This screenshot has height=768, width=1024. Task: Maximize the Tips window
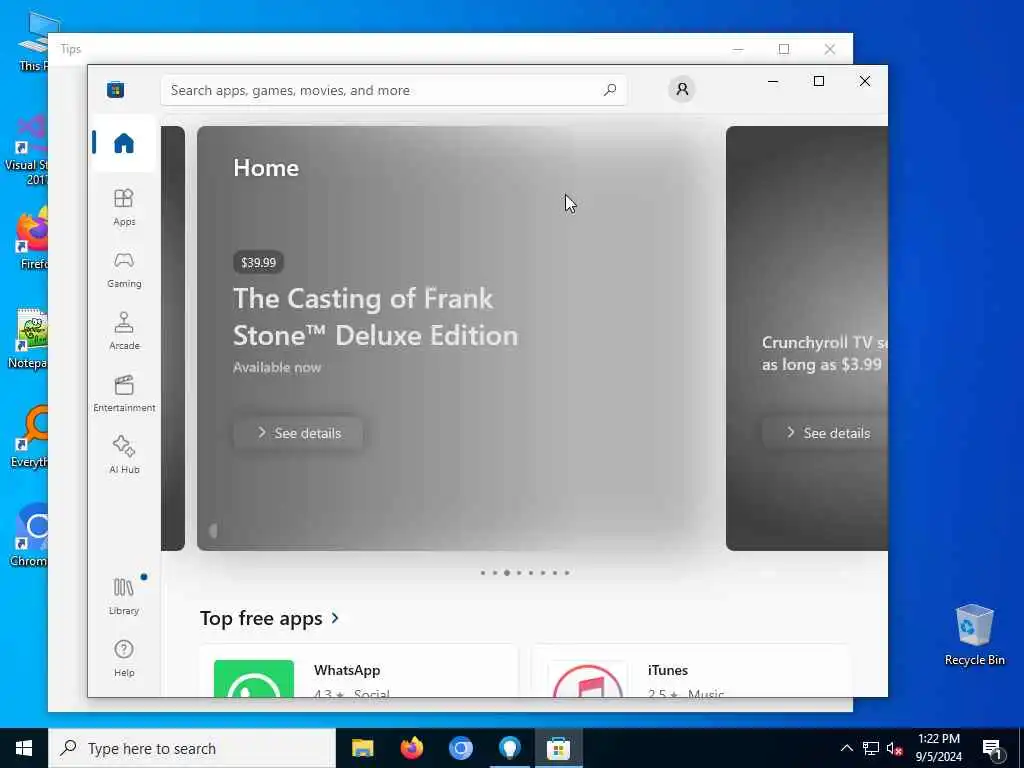784,49
